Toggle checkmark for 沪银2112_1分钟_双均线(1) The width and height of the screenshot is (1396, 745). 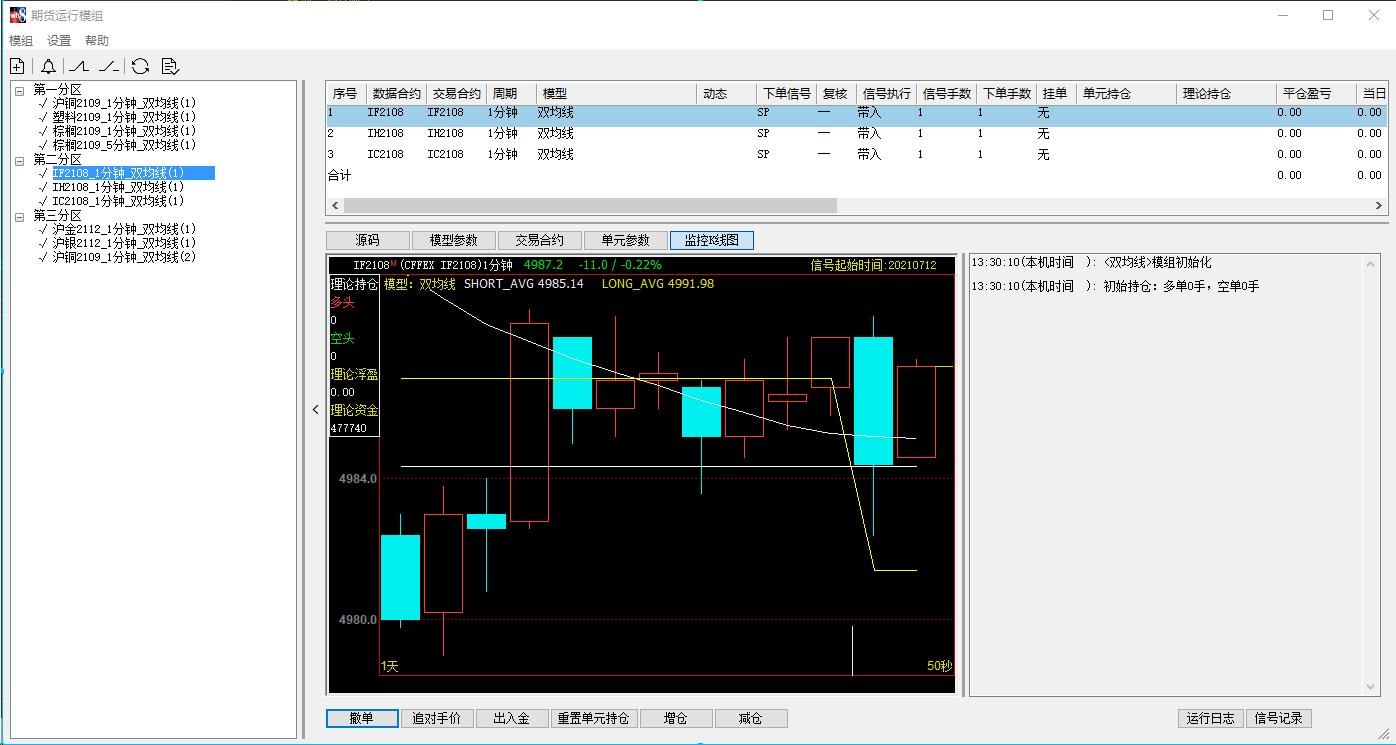[43, 243]
